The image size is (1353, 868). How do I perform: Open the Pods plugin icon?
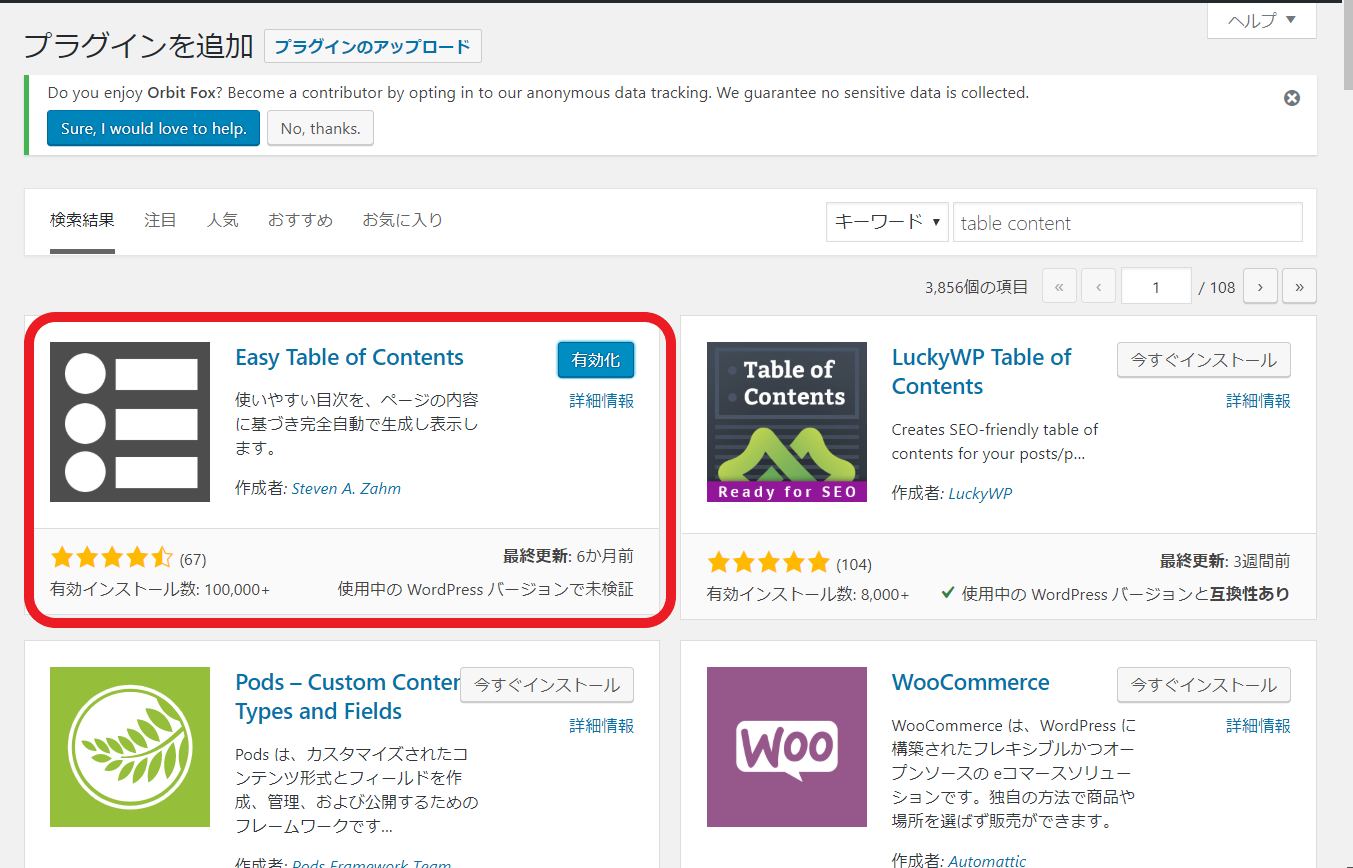coord(130,747)
